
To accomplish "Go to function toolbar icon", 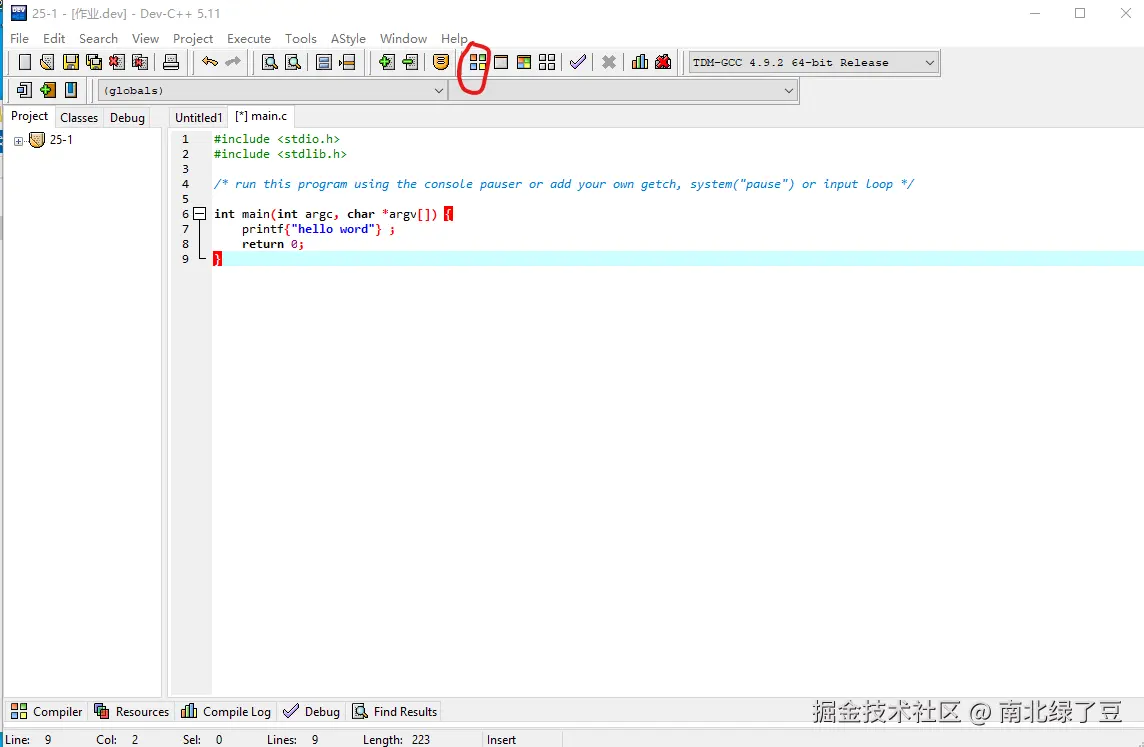I will (x=324, y=62).
